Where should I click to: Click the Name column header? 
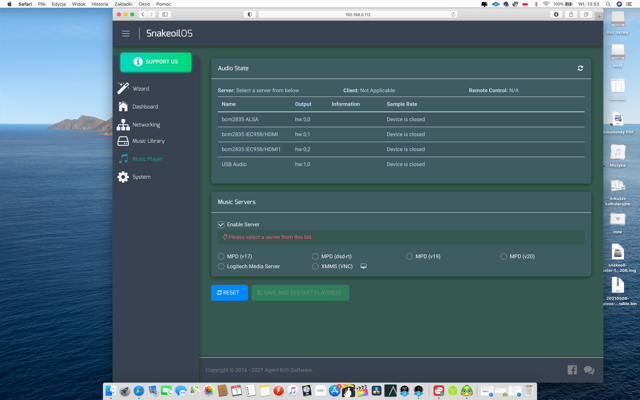point(229,104)
